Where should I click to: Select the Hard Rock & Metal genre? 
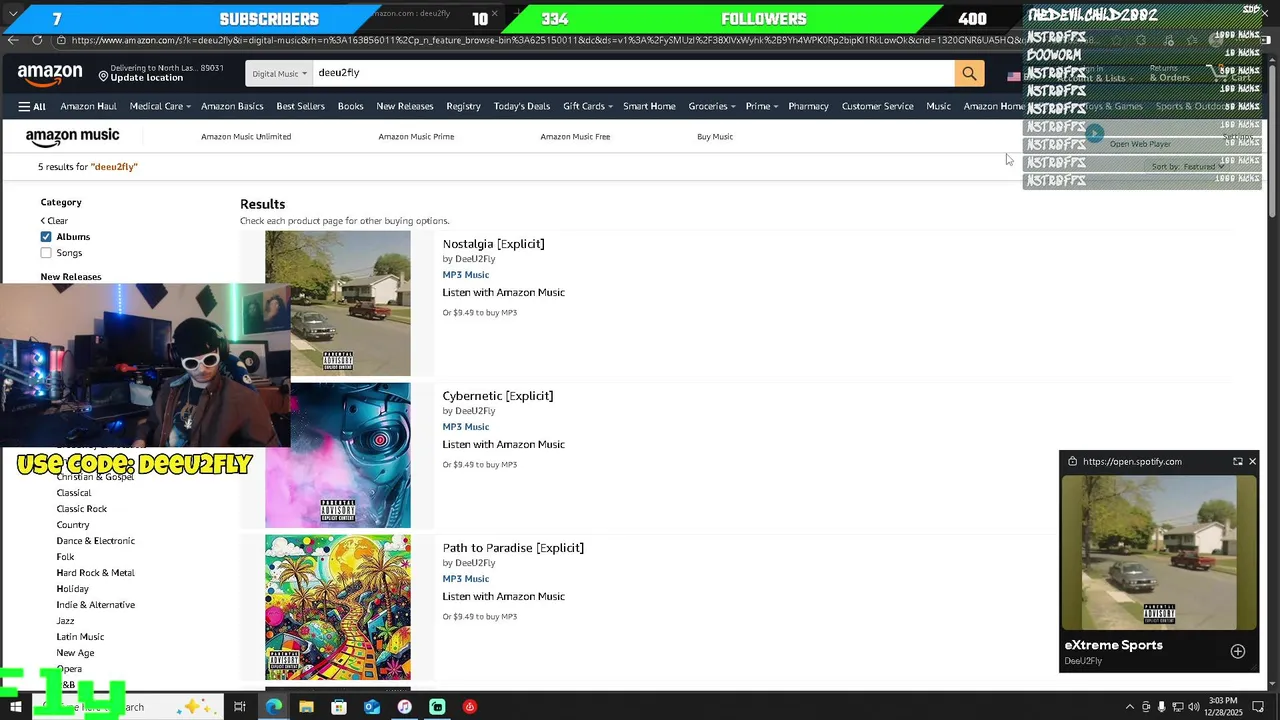pos(95,573)
